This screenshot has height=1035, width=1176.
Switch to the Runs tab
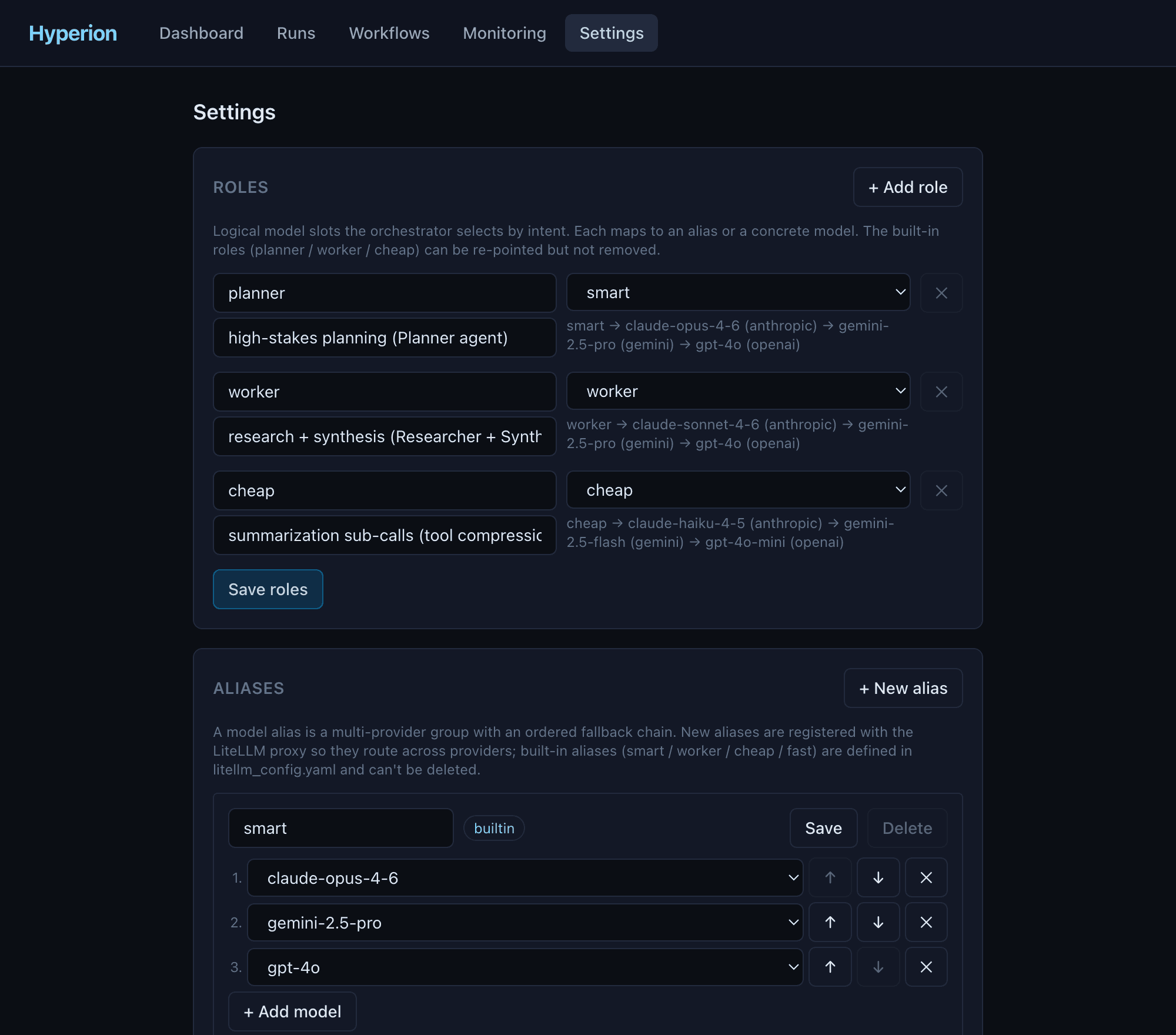tap(296, 33)
